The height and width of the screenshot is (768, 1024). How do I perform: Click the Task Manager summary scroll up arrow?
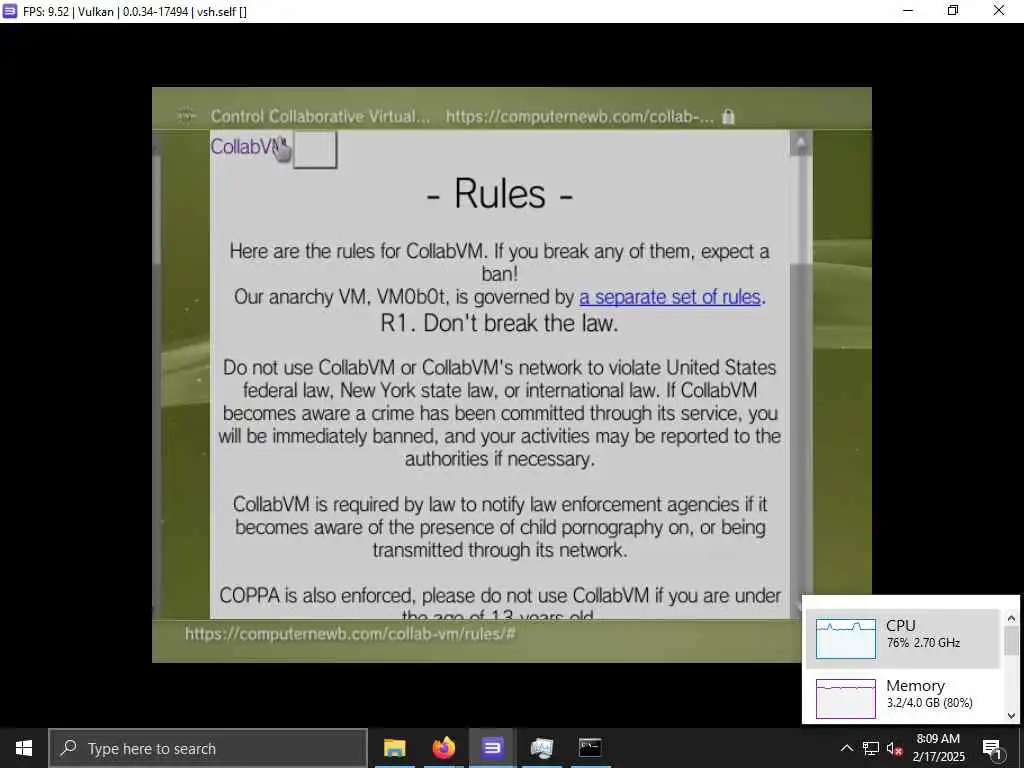pos(1012,618)
